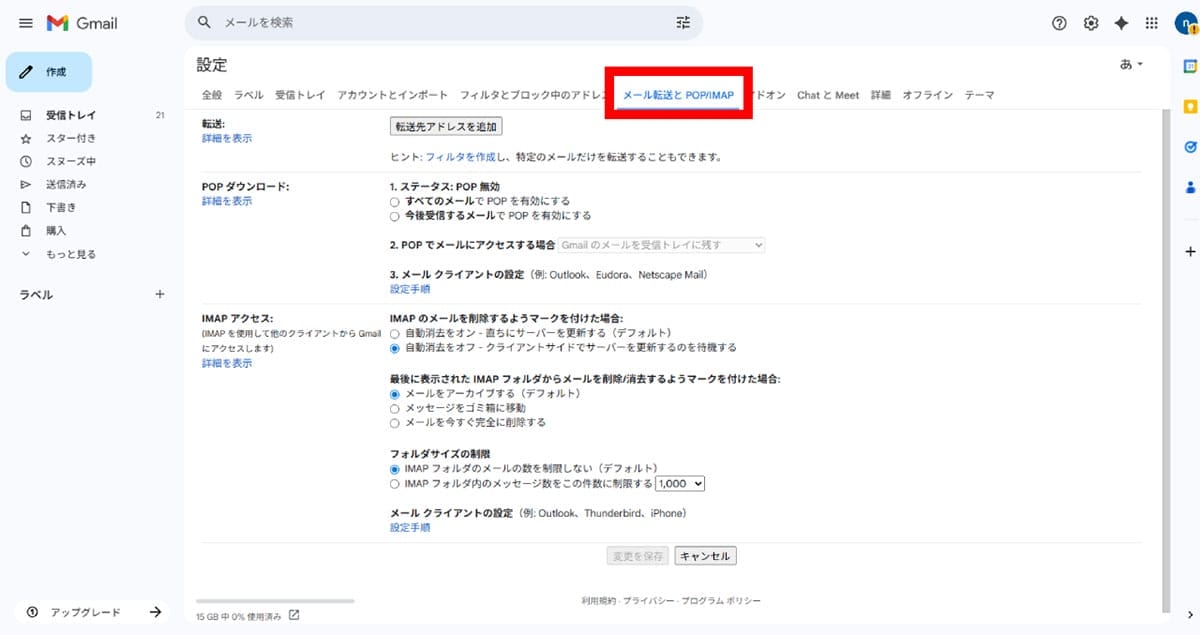Expand もっと見る in left sidebar
This screenshot has width=1200, height=635.
(70, 254)
